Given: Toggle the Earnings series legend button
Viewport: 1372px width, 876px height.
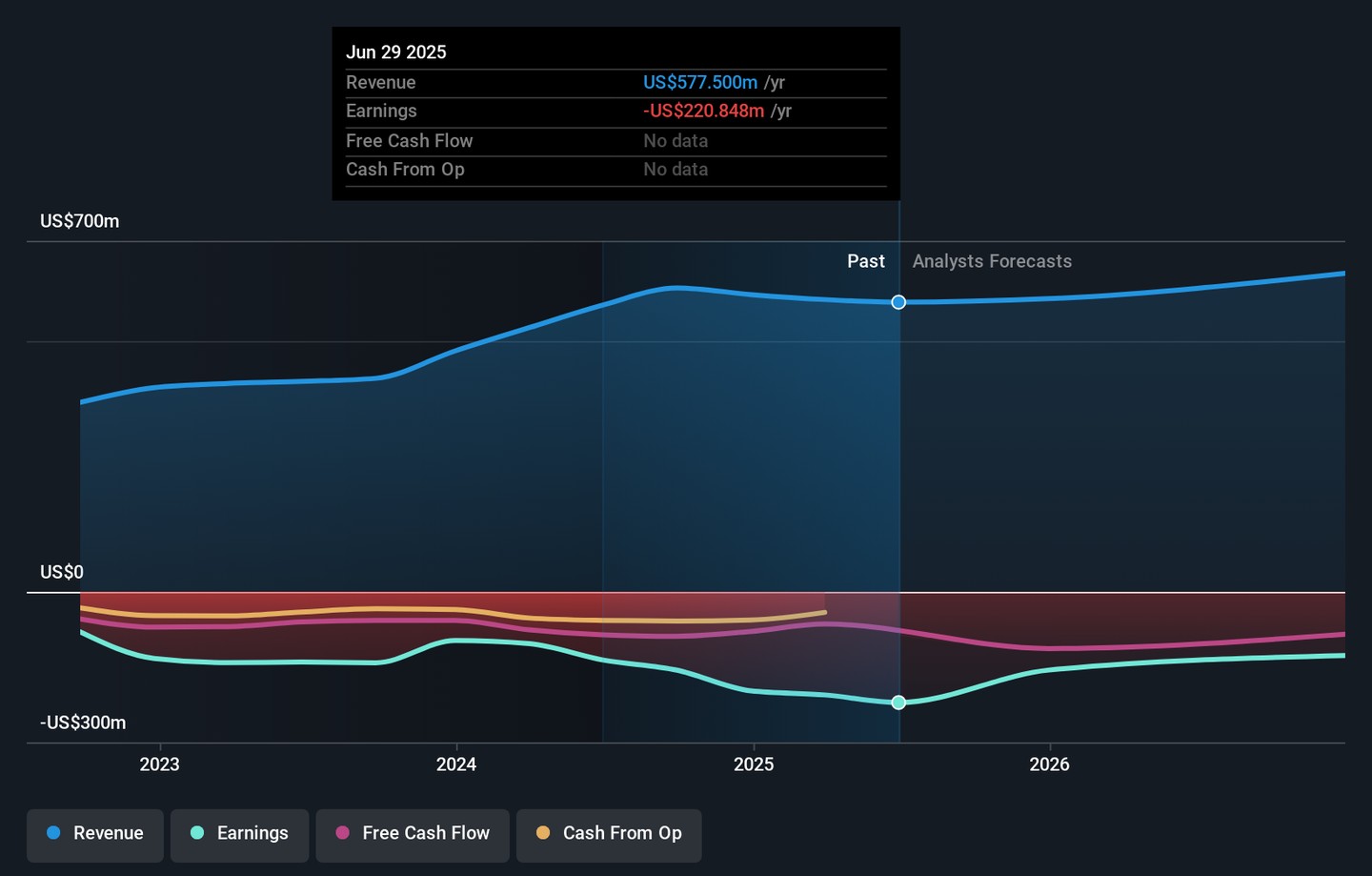Looking at the screenshot, I should tap(239, 833).
